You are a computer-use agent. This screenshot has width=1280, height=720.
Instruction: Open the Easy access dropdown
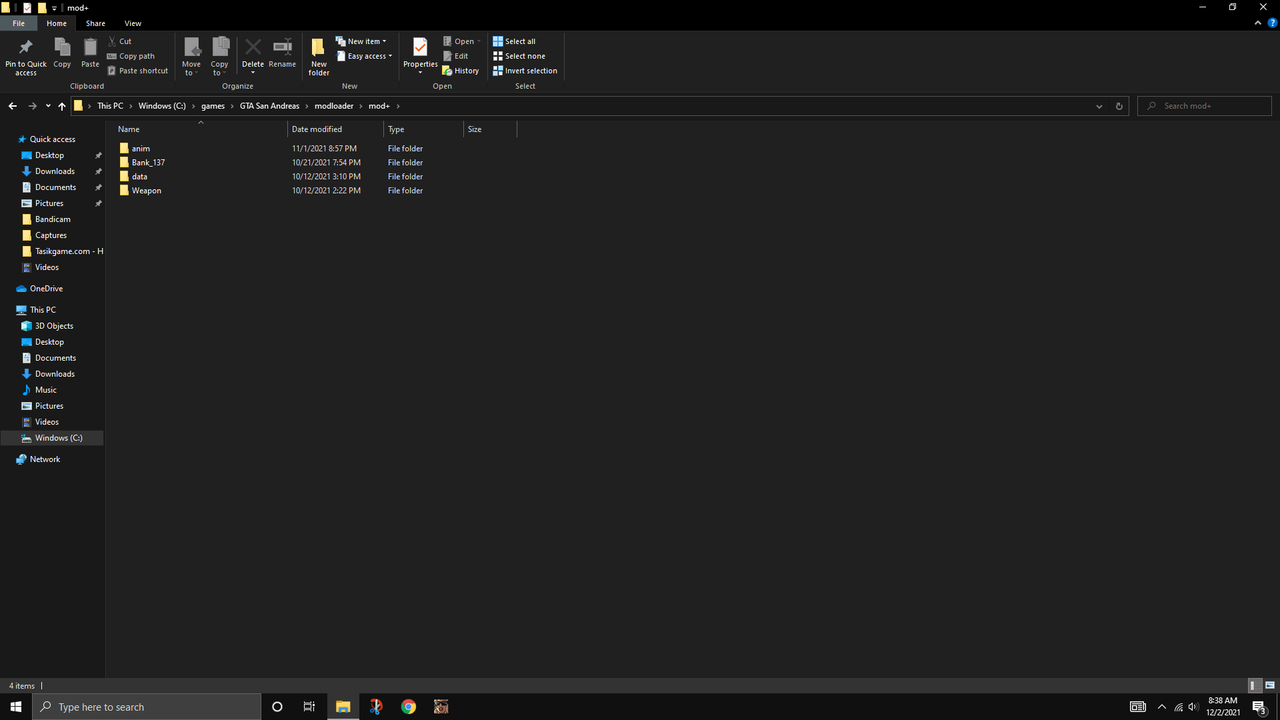pos(365,56)
